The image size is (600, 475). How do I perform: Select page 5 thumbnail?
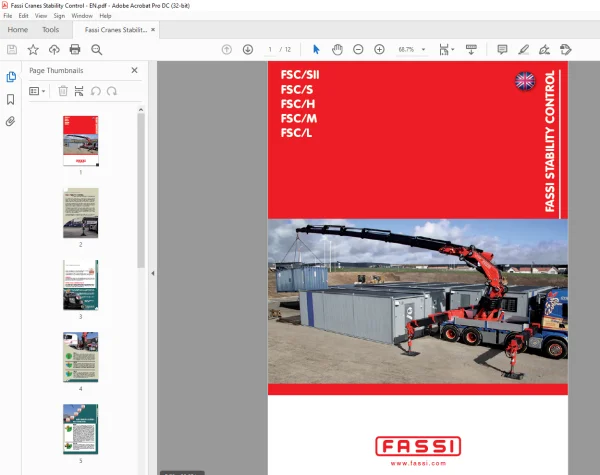[x=80, y=429]
